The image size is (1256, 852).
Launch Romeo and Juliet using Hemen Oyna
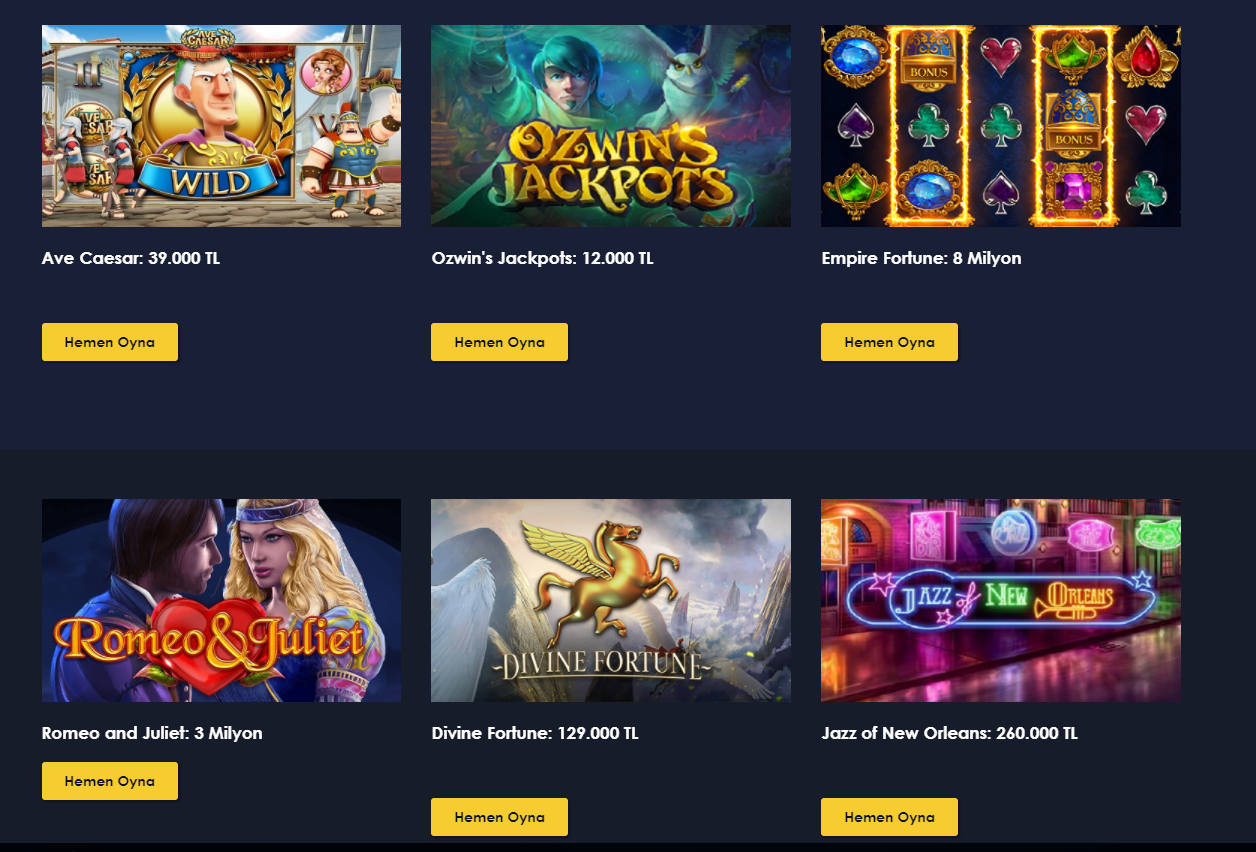(x=110, y=781)
